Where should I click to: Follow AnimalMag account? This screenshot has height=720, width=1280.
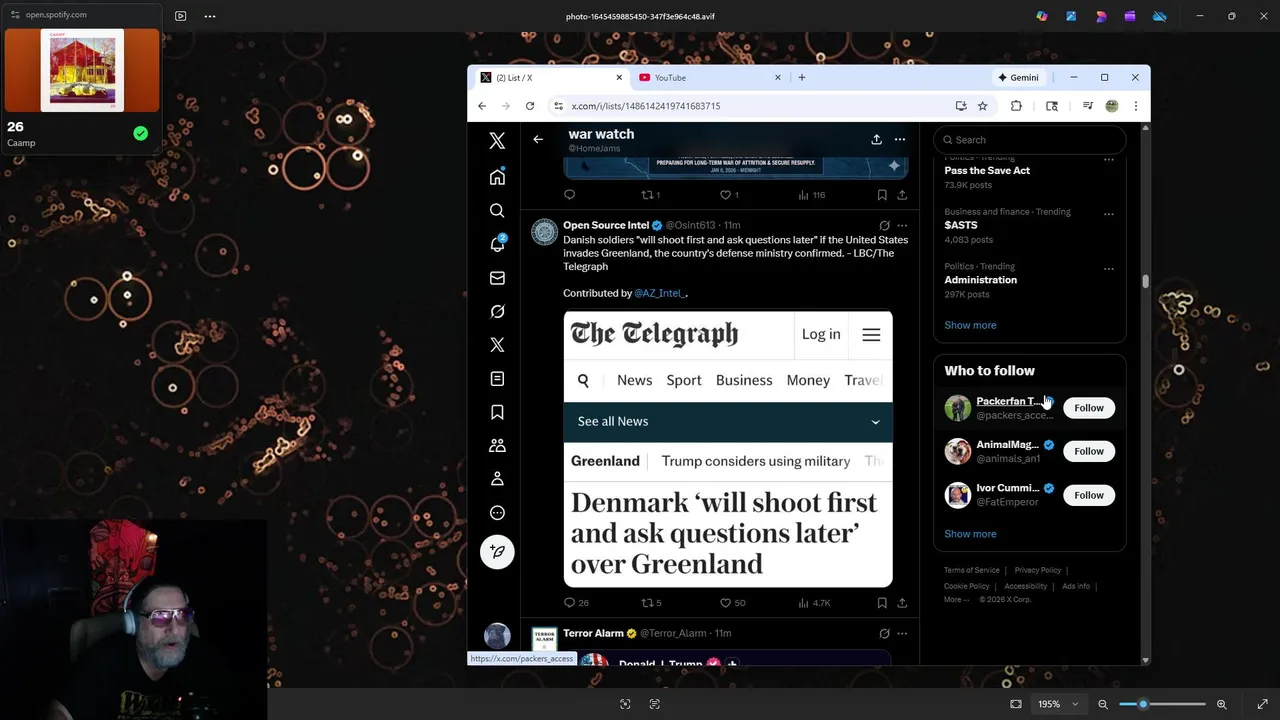point(1089,451)
